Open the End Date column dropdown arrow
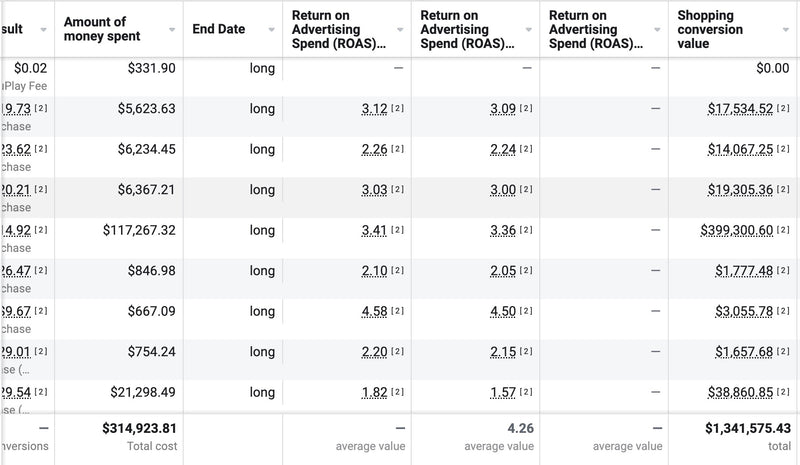Screen dimensions: 800x465 (272, 30)
